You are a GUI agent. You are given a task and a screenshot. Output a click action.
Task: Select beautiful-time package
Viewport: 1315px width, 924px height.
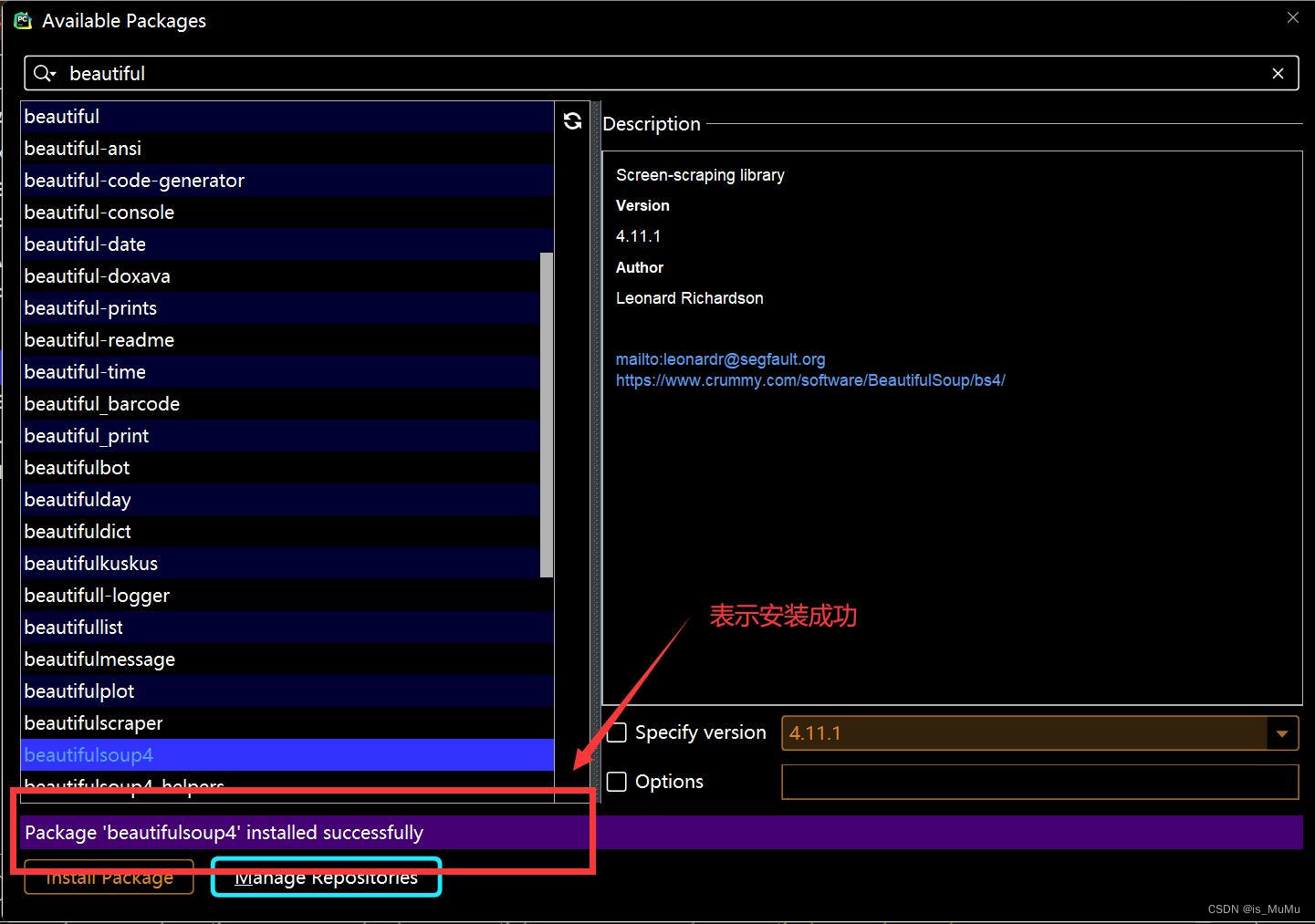(280, 372)
